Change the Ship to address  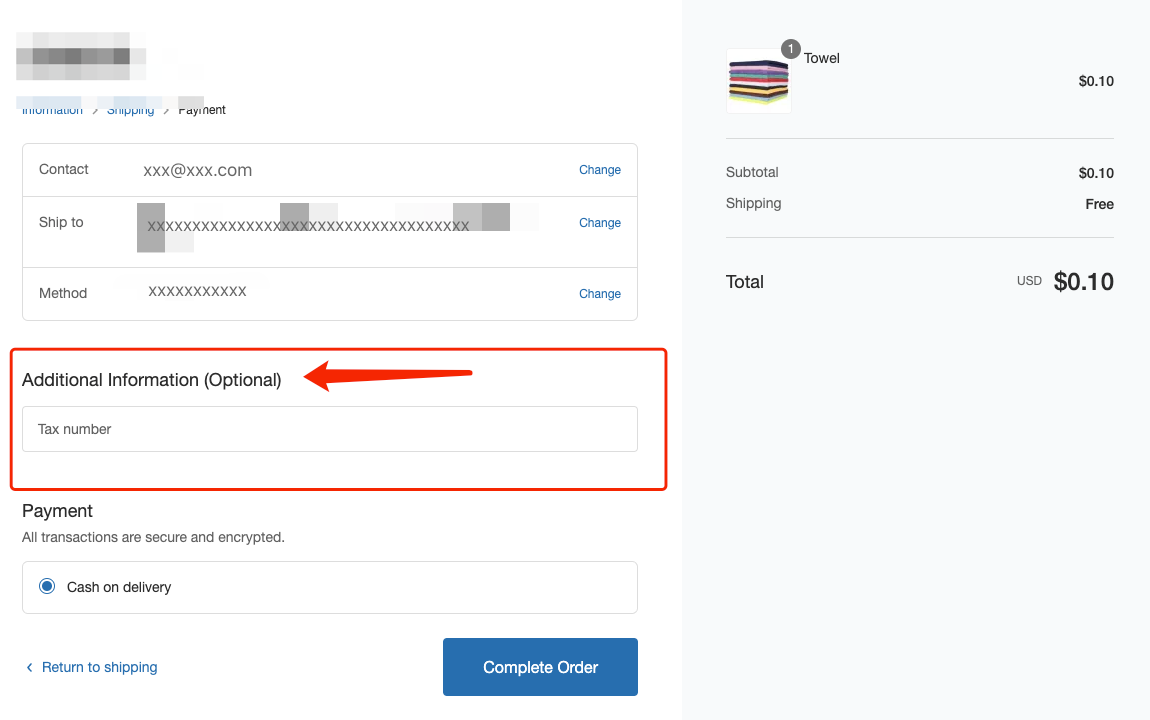coord(600,223)
